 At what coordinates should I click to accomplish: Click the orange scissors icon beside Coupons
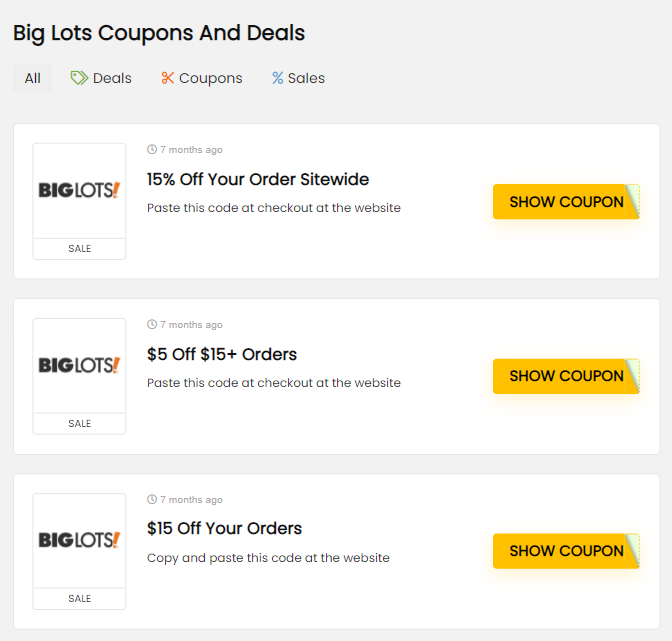(167, 78)
